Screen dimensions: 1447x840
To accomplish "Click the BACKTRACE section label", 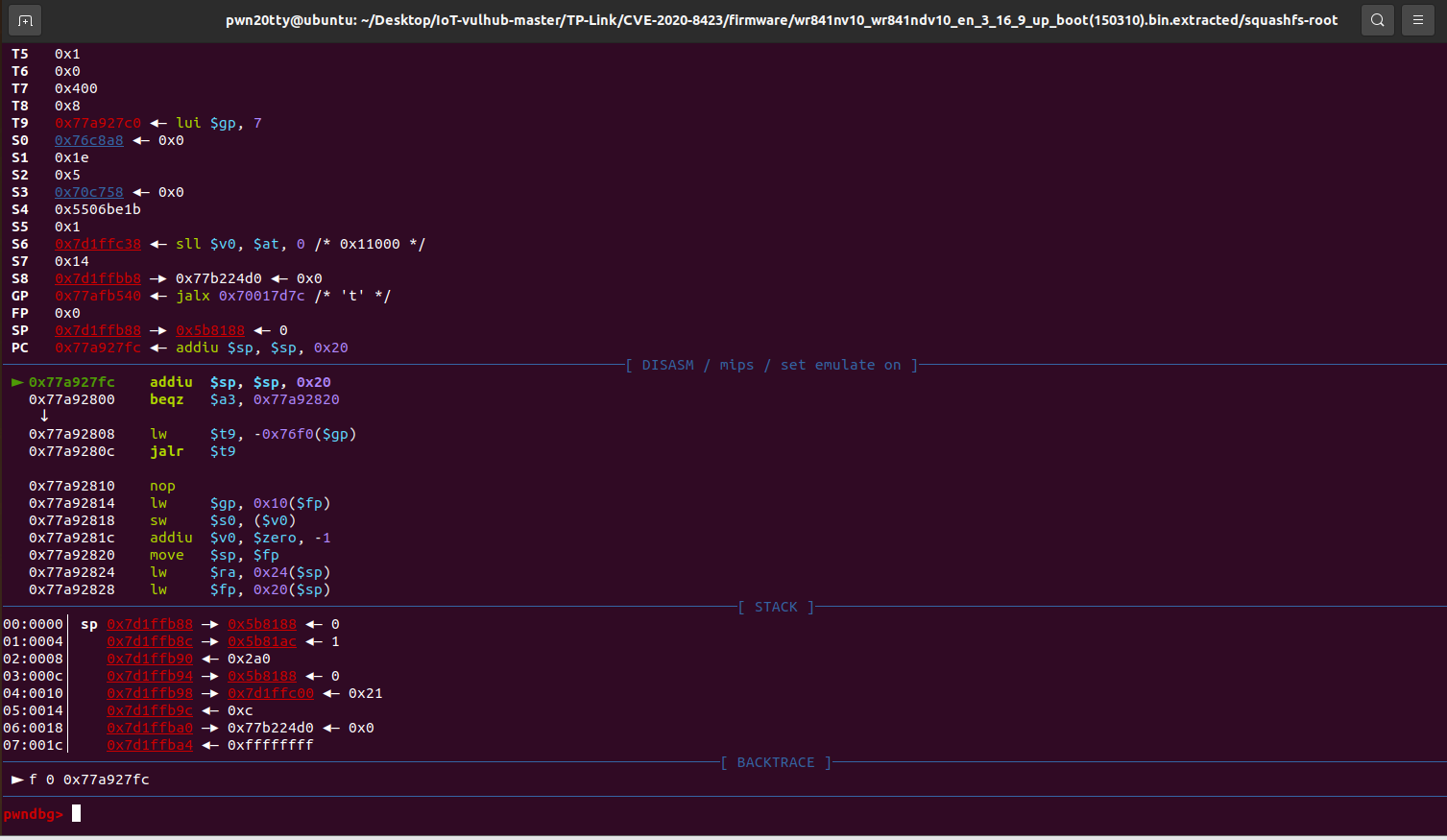I will coord(775,761).
